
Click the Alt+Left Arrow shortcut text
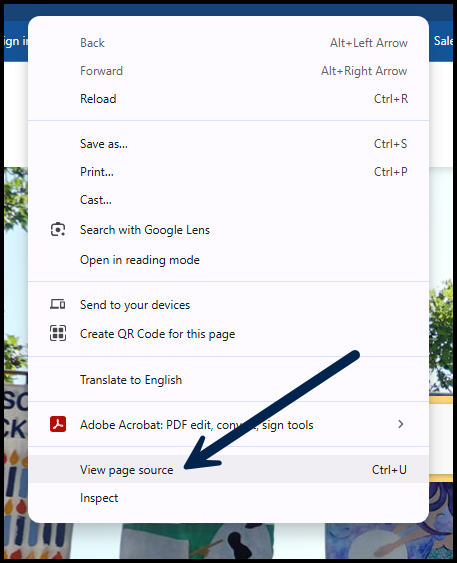tap(369, 43)
